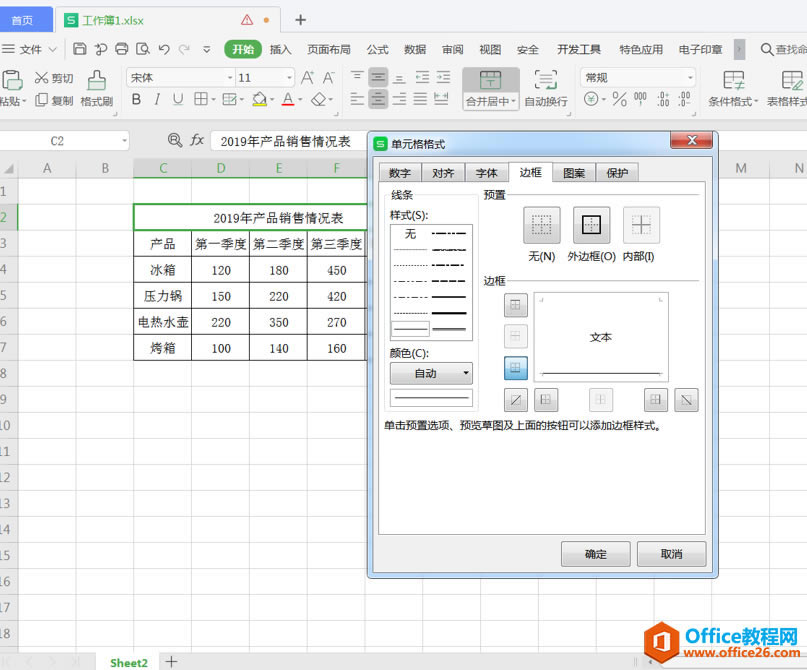This screenshot has height=670, width=807.
Task: Click the fill color bucket swatch
Action: [259, 99]
